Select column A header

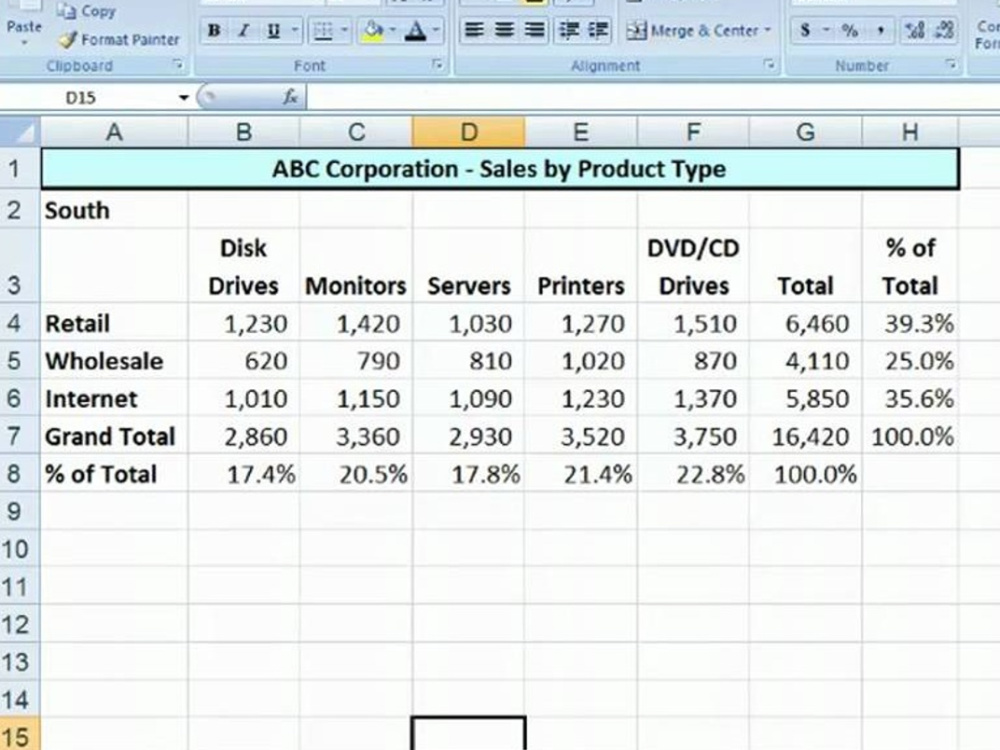click(114, 132)
